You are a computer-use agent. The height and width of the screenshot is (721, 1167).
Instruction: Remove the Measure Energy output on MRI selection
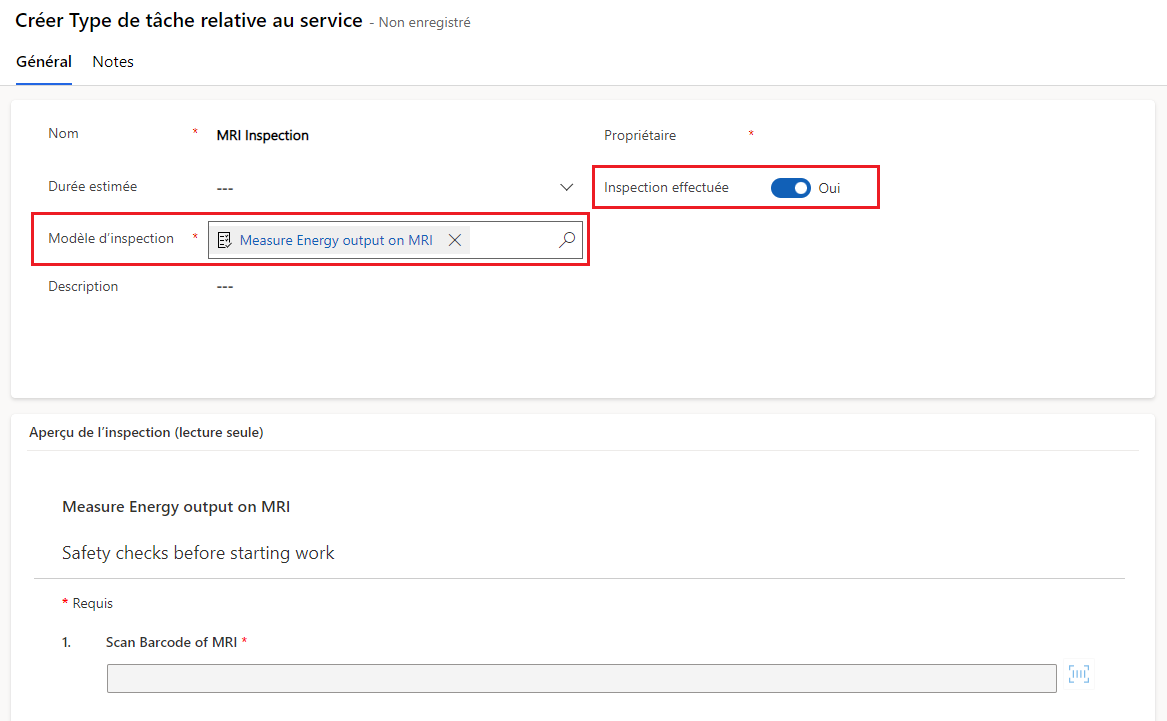click(455, 240)
